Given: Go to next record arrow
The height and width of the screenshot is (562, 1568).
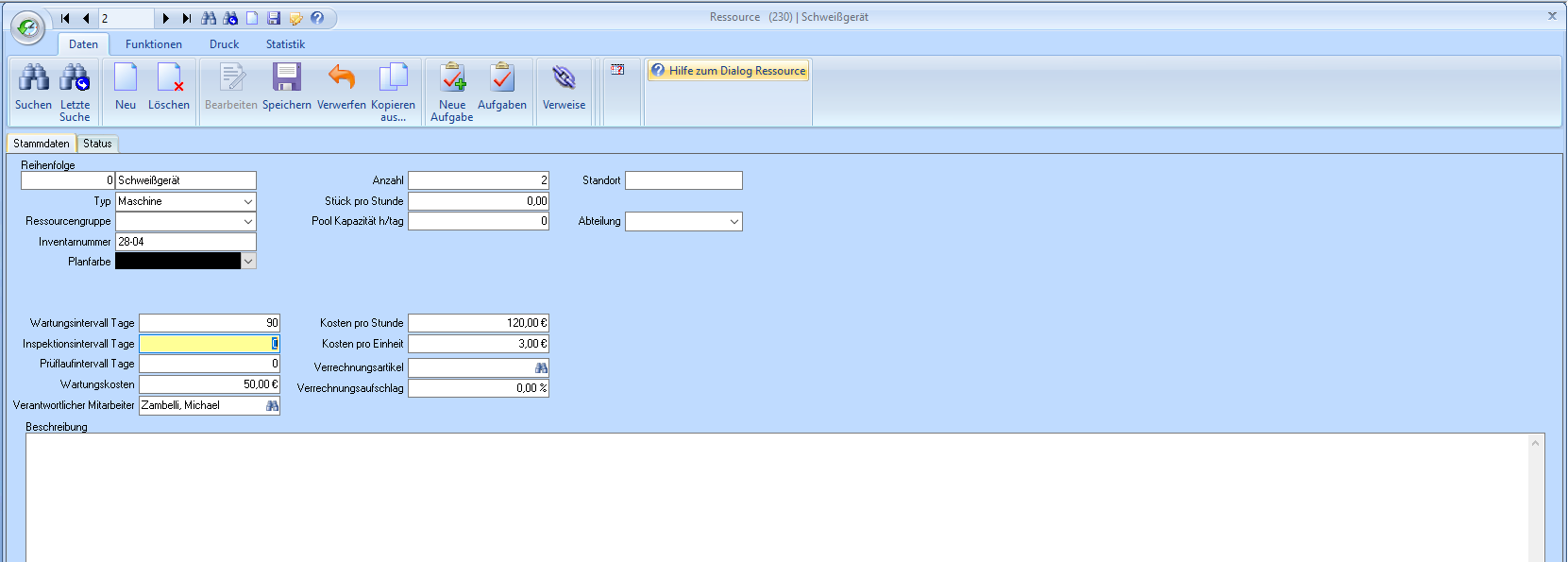Looking at the screenshot, I should pos(166,18).
